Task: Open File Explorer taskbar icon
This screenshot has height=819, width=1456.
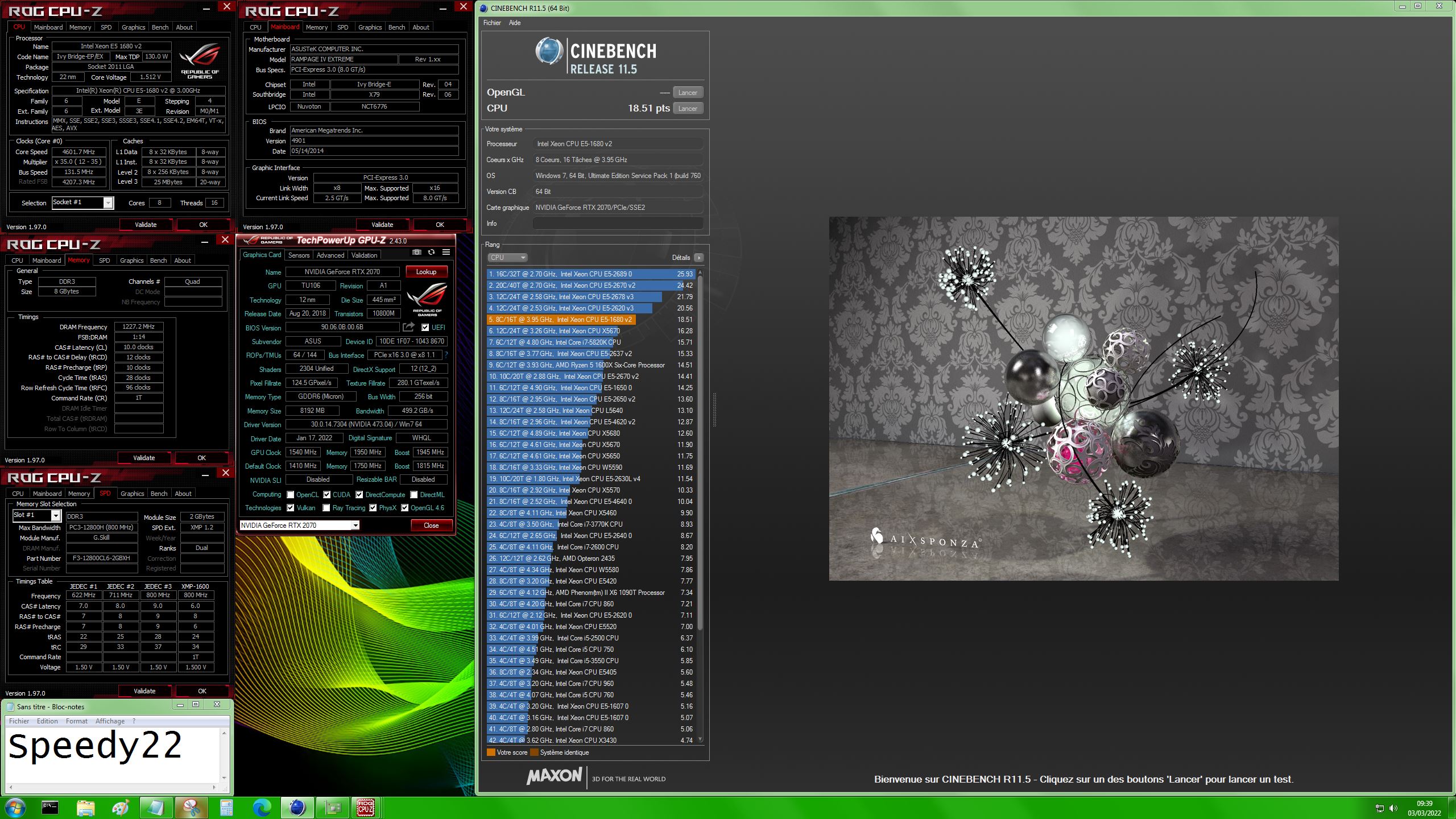Action: pyautogui.click(x=85, y=807)
